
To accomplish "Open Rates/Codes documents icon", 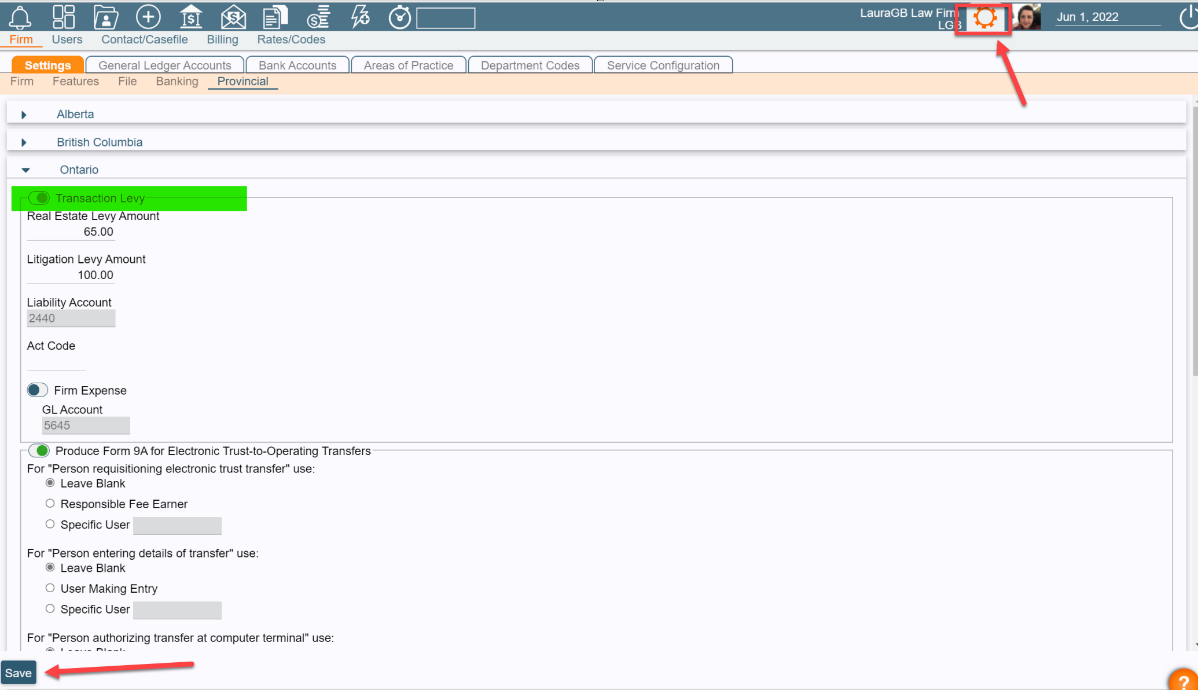I will click(x=274, y=16).
